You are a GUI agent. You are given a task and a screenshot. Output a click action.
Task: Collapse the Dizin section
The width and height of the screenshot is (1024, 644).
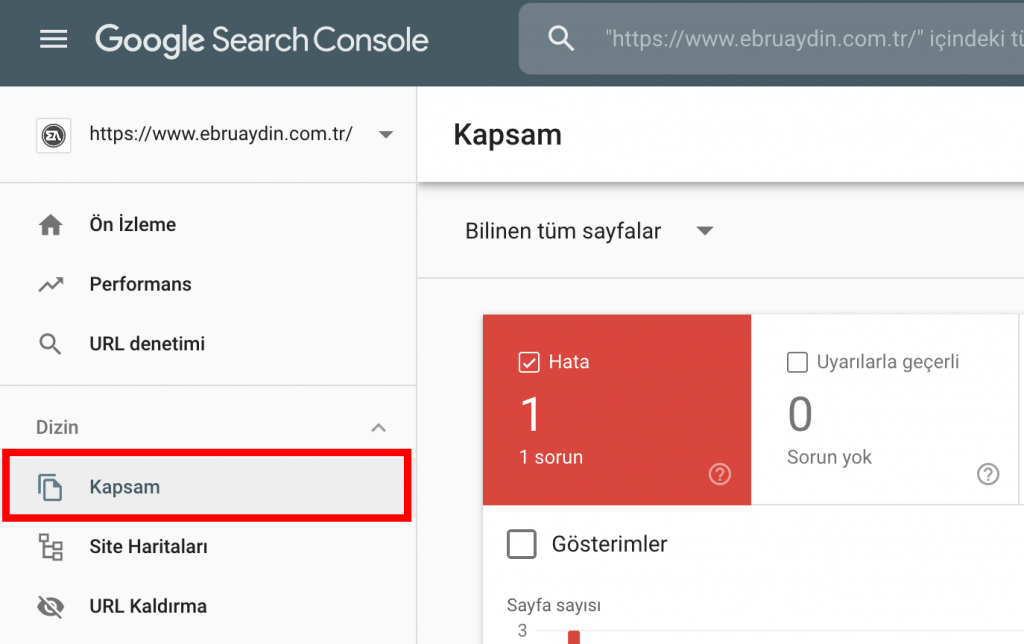coord(378,428)
